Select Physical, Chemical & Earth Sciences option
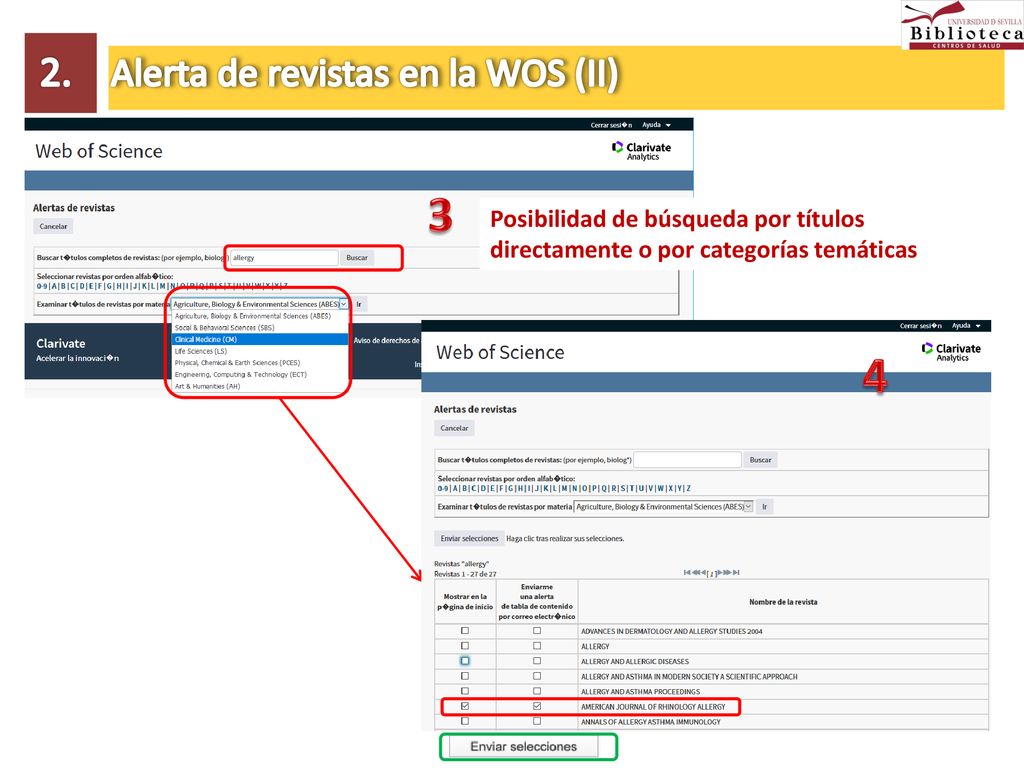Viewport: 1024px width, 768px height. click(x=259, y=363)
